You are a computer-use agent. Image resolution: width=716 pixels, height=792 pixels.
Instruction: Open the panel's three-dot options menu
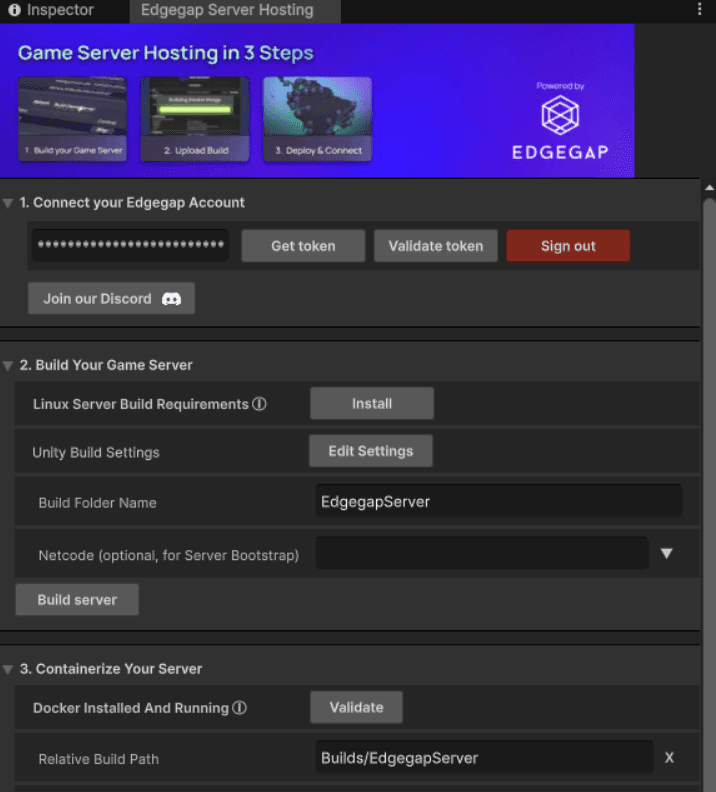click(x=699, y=9)
